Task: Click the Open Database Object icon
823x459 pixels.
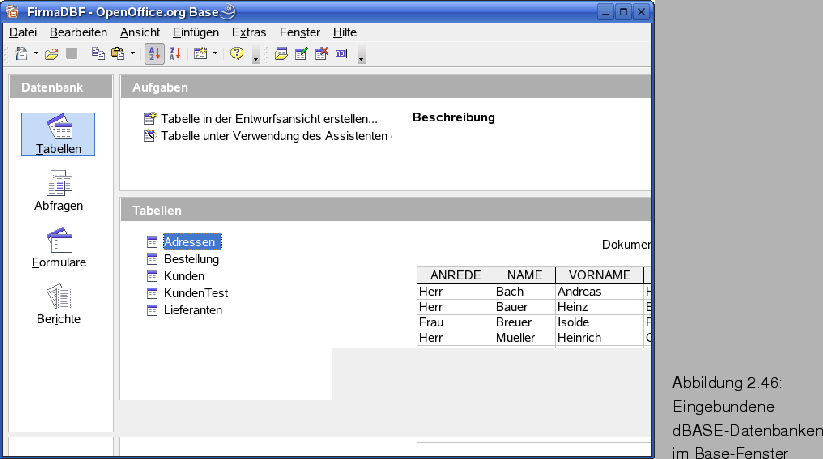Action: point(281,54)
